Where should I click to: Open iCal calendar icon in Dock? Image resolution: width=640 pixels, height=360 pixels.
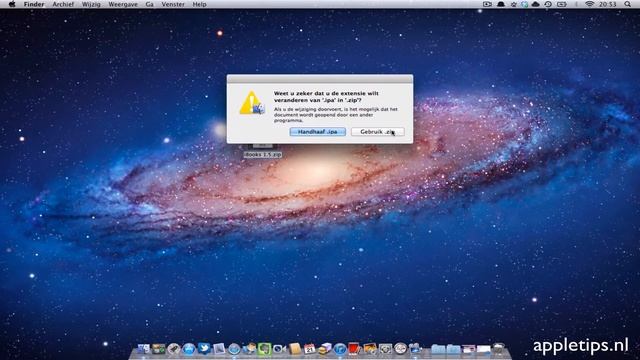click(x=310, y=349)
